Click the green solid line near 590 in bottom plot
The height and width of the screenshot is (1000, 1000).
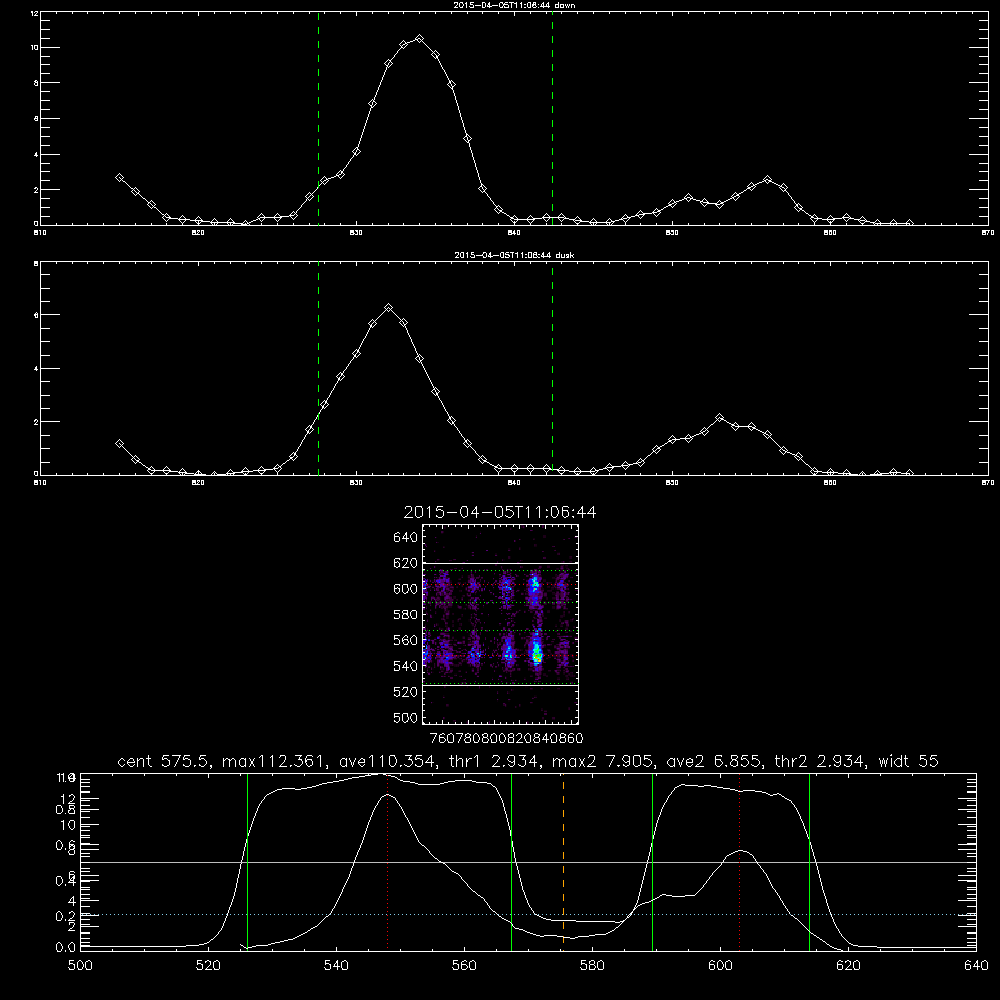[x=652, y=861]
